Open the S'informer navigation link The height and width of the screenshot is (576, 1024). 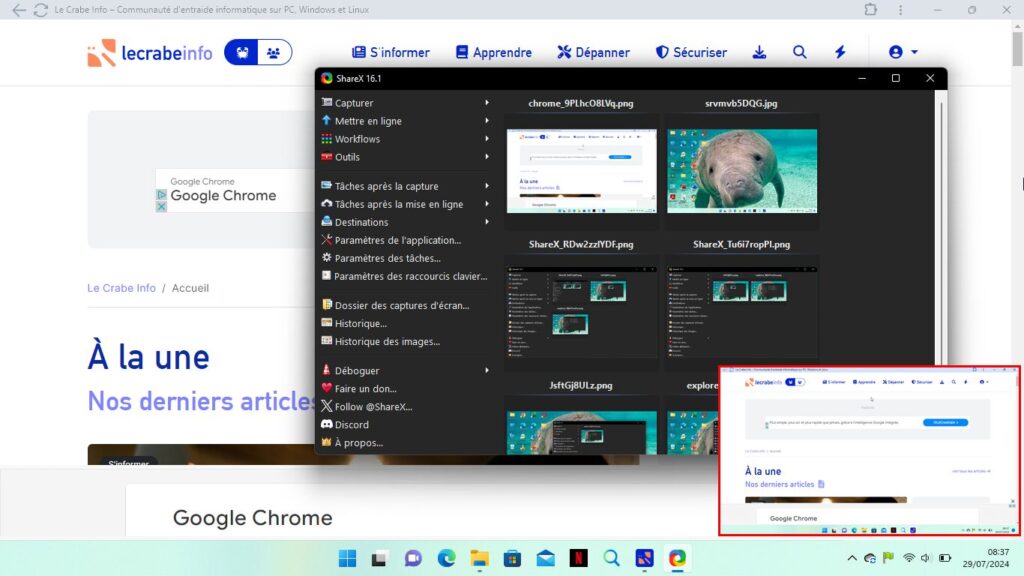click(391, 52)
